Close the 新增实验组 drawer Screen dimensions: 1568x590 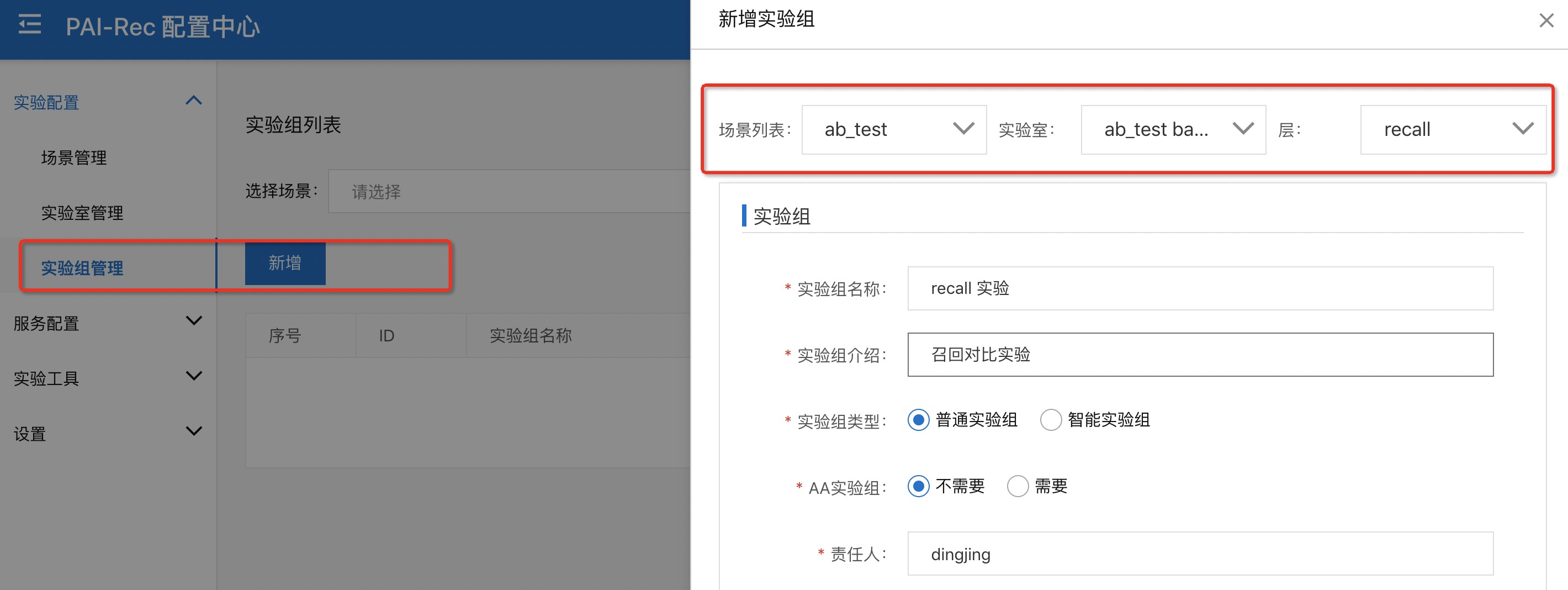coord(1545,20)
